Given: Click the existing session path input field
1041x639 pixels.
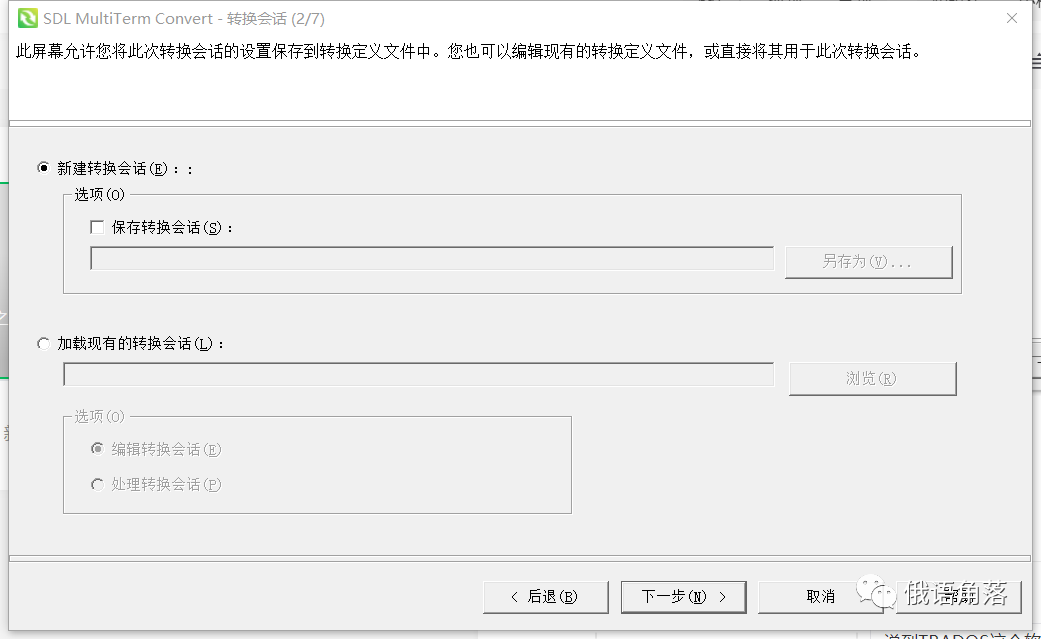Looking at the screenshot, I should coord(420,374).
